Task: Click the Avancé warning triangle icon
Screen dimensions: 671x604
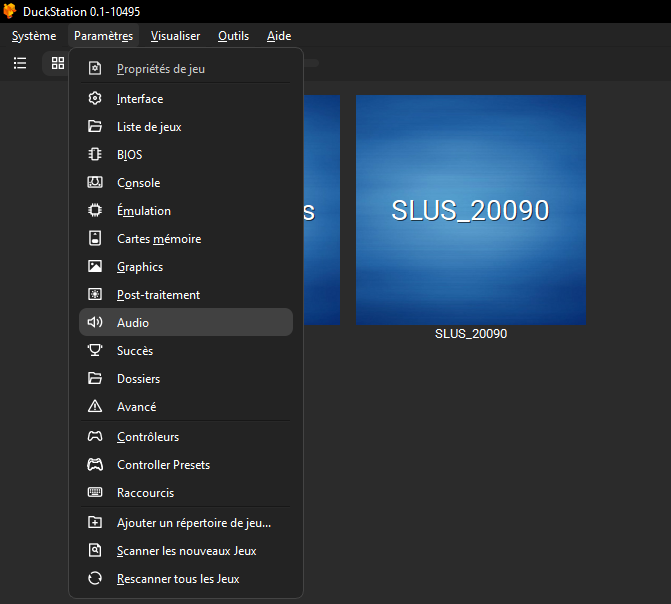Action: tap(95, 406)
